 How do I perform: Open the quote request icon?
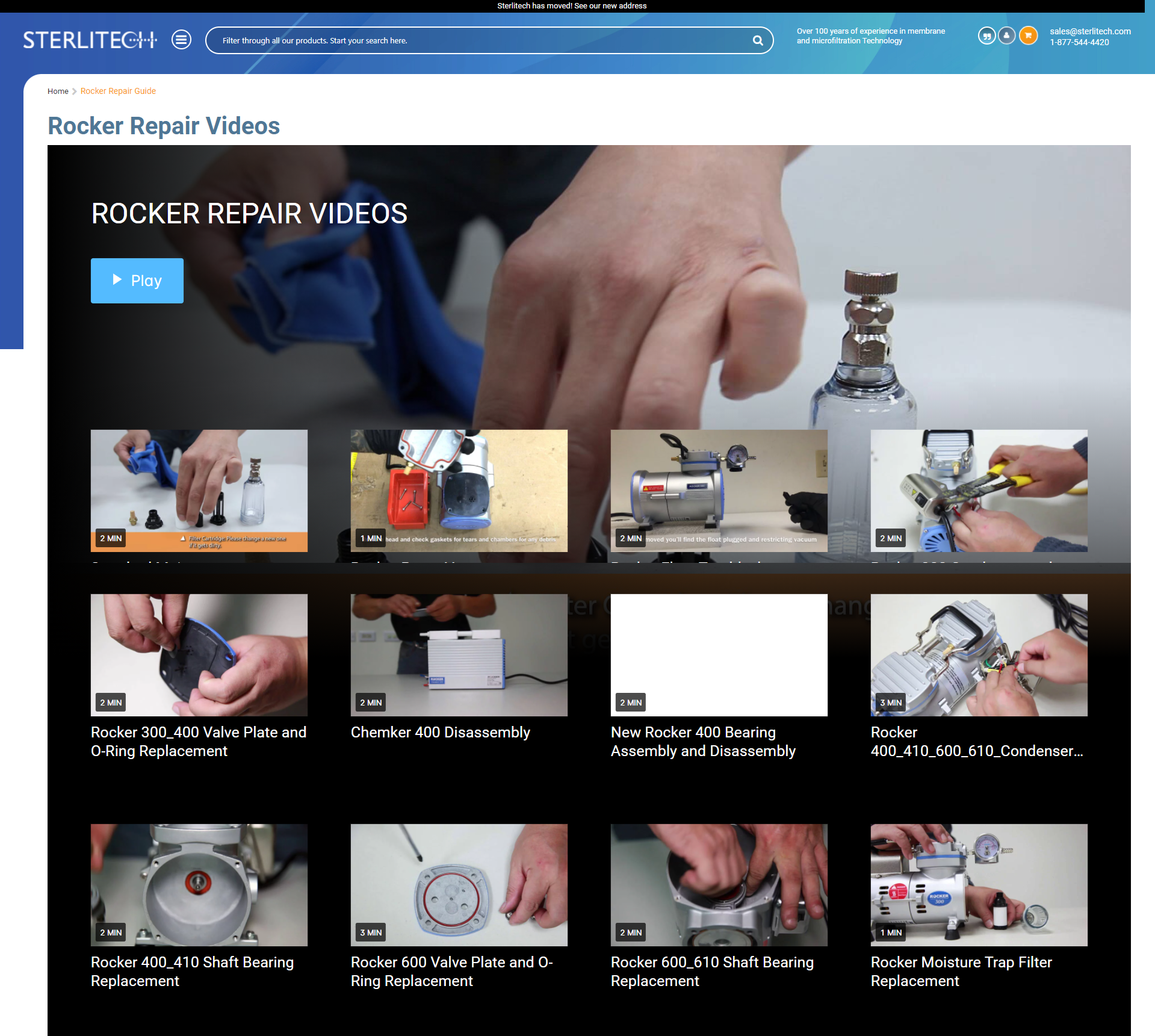point(986,36)
